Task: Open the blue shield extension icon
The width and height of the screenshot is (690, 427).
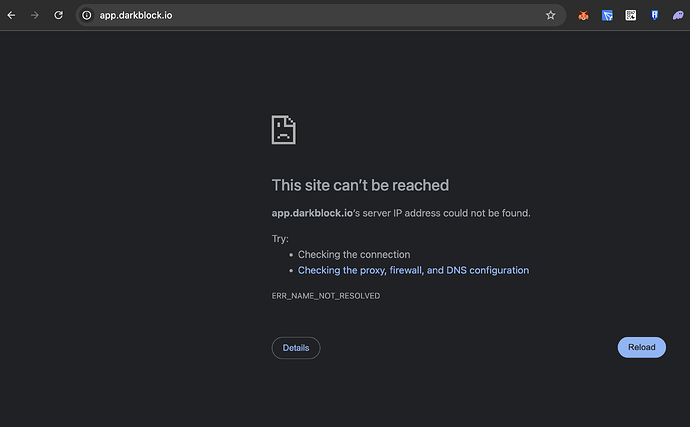Action: [654, 15]
